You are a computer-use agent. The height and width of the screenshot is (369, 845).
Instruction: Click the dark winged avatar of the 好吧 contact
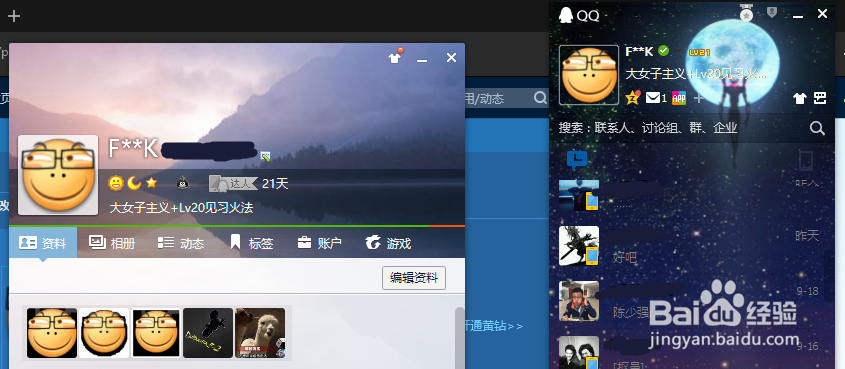tap(579, 246)
